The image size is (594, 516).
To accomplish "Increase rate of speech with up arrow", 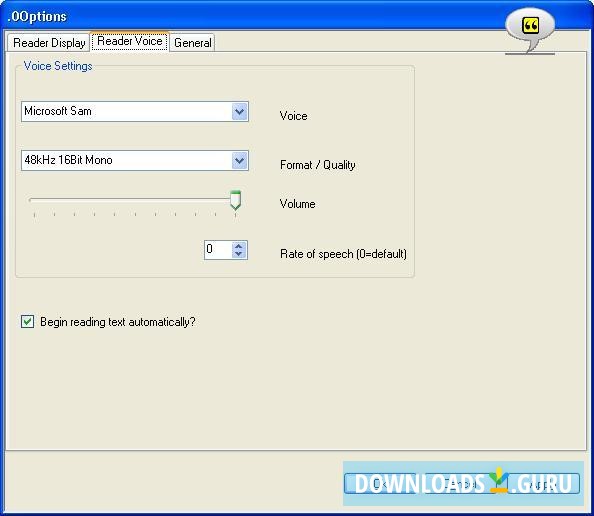I will [239, 246].
